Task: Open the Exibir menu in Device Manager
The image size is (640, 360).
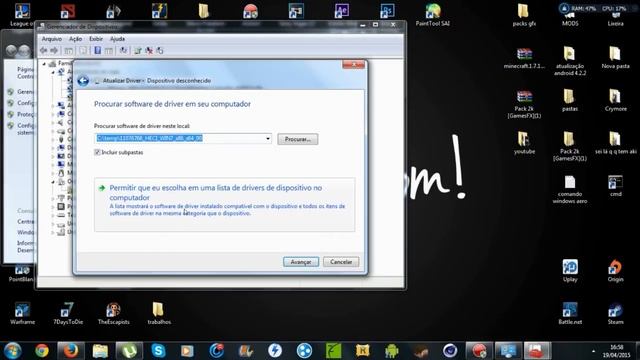Action: (x=96, y=39)
